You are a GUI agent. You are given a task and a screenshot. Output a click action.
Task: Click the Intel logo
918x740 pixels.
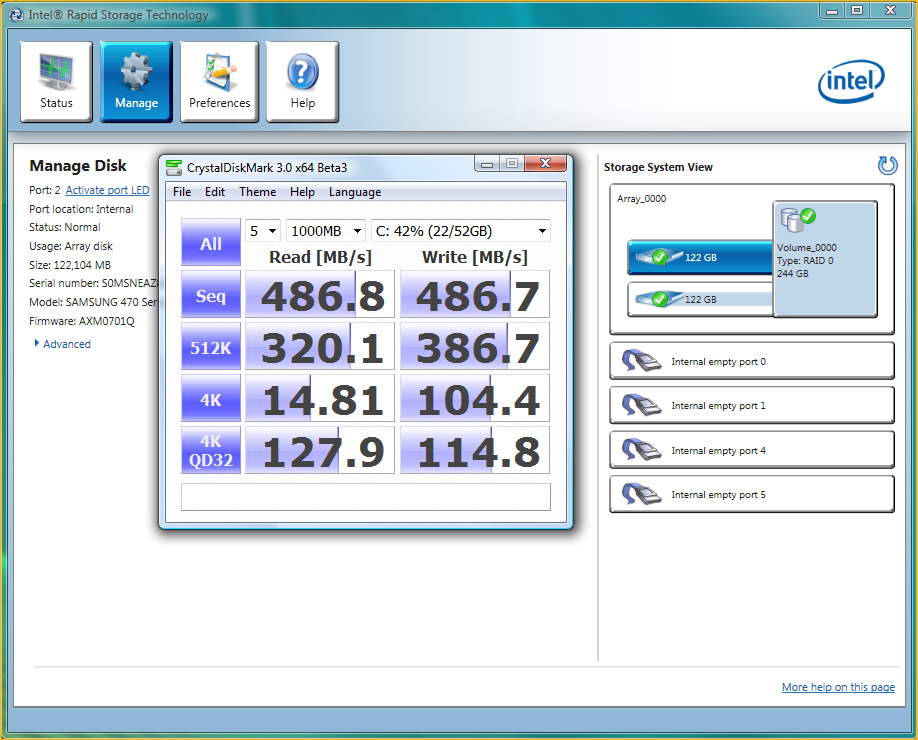pos(851,81)
